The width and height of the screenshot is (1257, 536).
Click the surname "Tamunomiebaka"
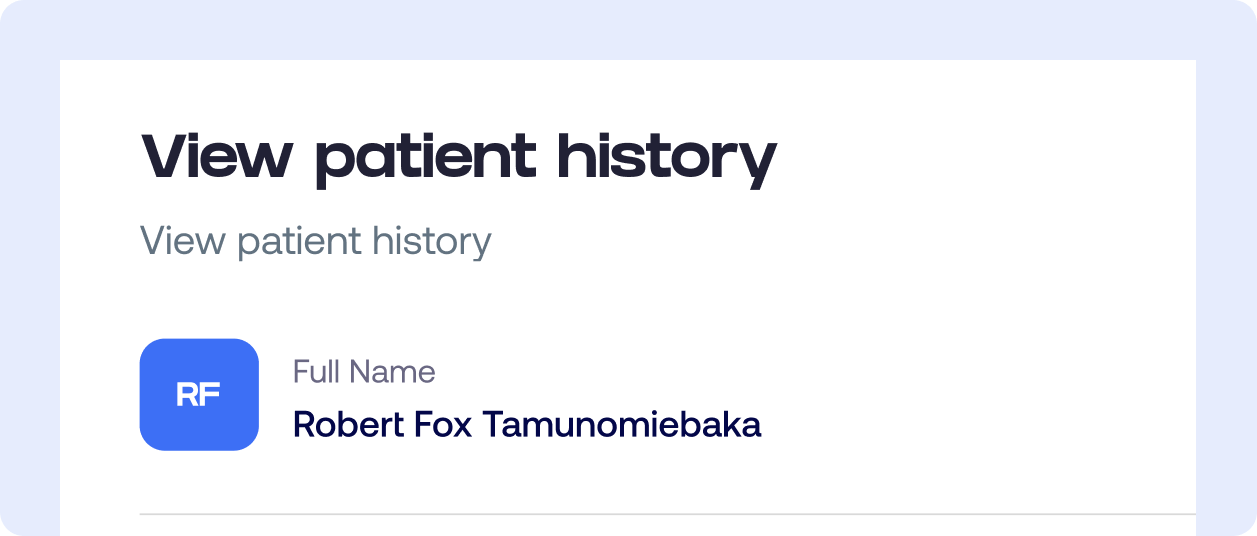pyautogui.click(x=621, y=425)
